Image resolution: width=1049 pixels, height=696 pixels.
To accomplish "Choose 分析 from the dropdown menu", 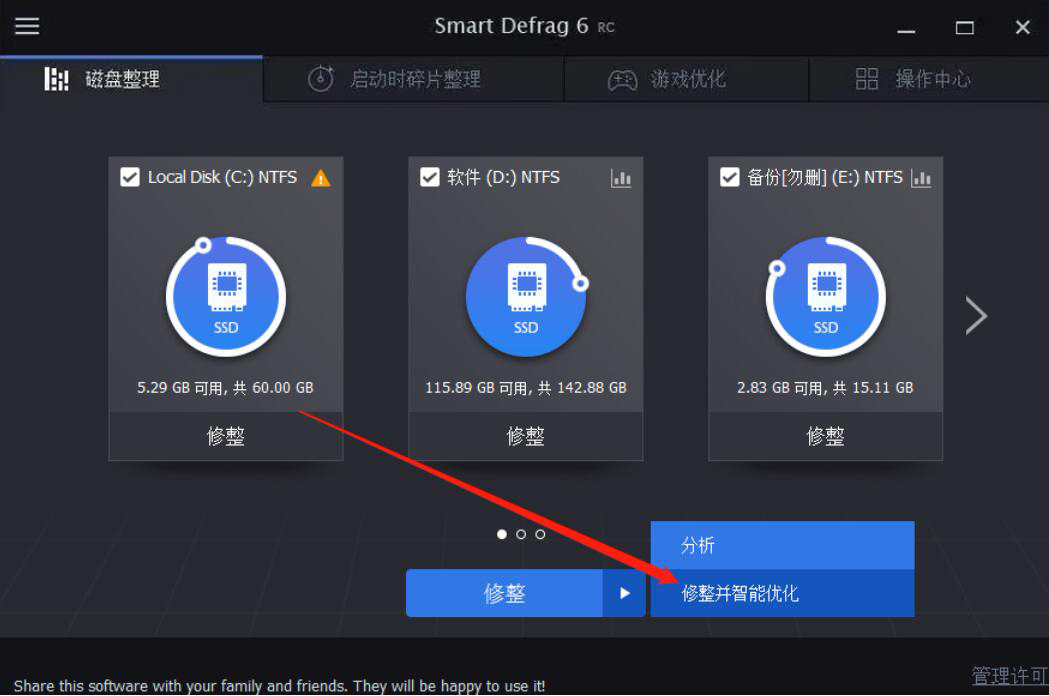I will click(782, 545).
